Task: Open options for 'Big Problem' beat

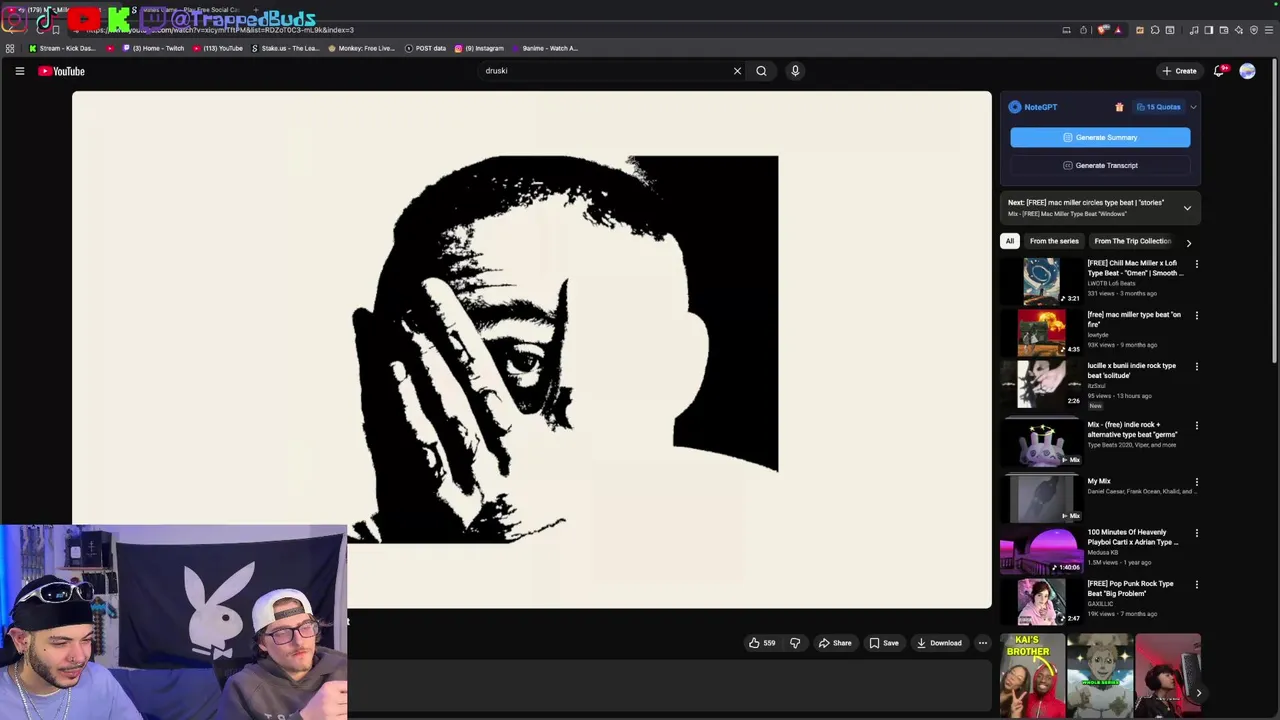Action: tap(1196, 585)
